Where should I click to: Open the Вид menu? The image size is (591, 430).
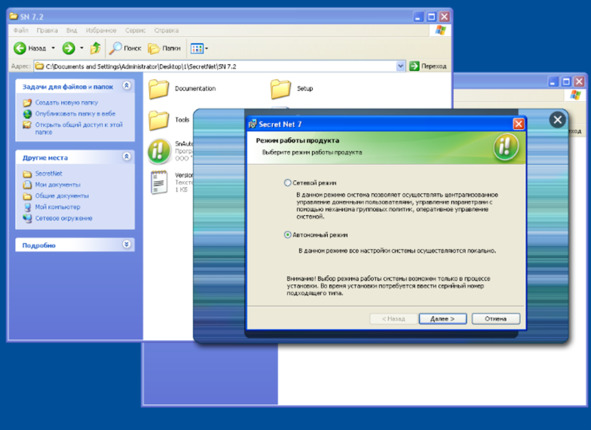point(72,30)
